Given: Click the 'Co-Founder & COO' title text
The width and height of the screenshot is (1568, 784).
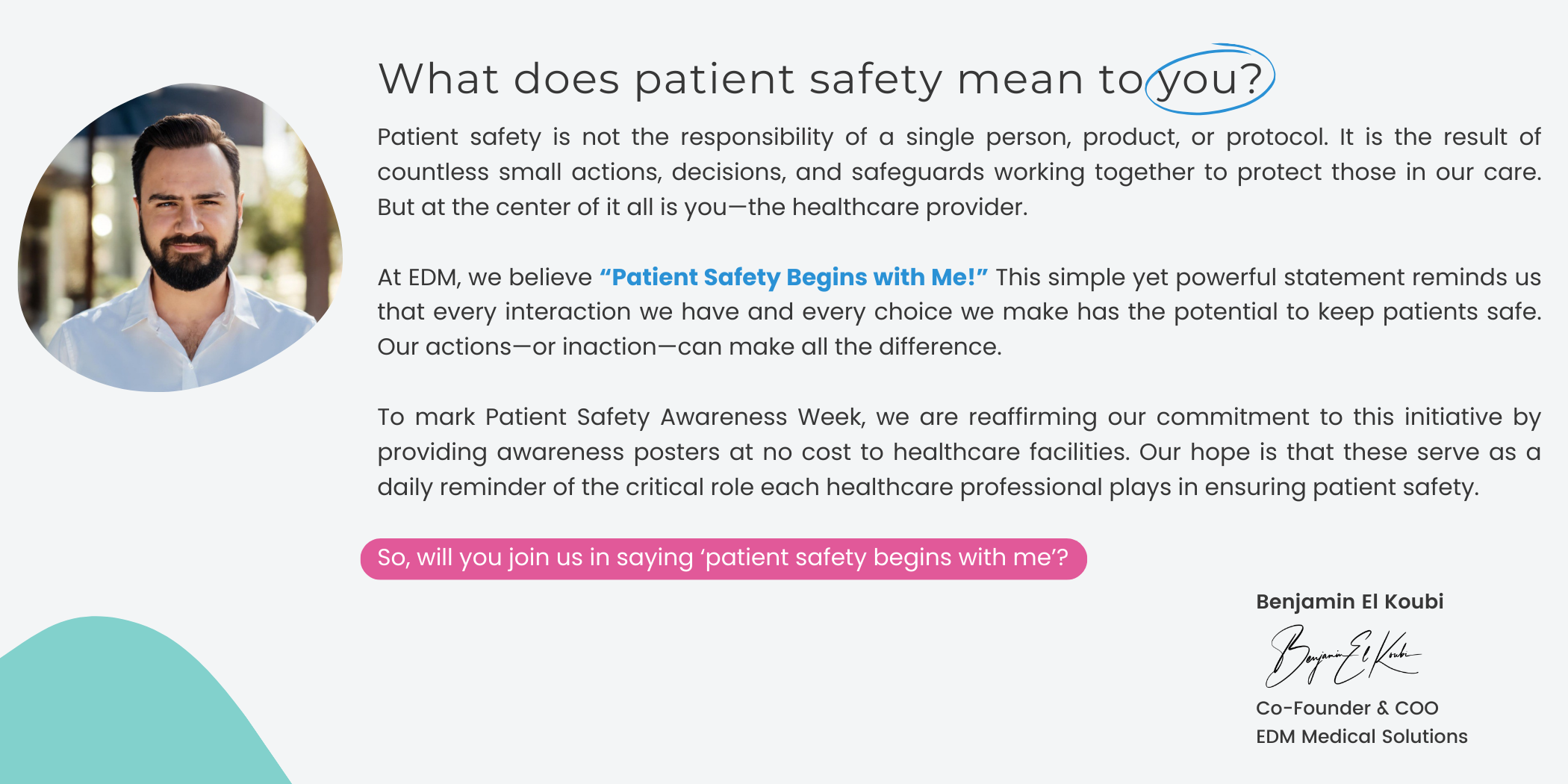Looking at the screenshot, I should (x=1346, y=708).
